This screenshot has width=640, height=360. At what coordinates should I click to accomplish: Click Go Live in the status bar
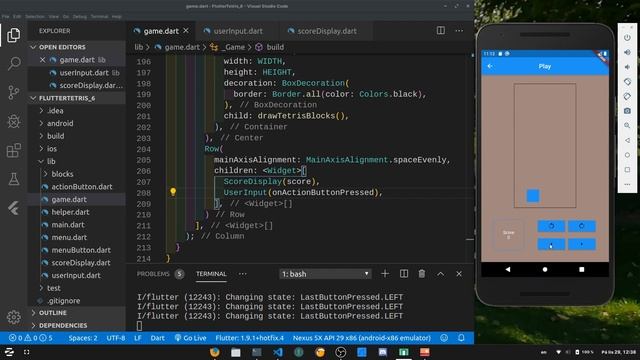pyautogui.click(x=190, y=338)
